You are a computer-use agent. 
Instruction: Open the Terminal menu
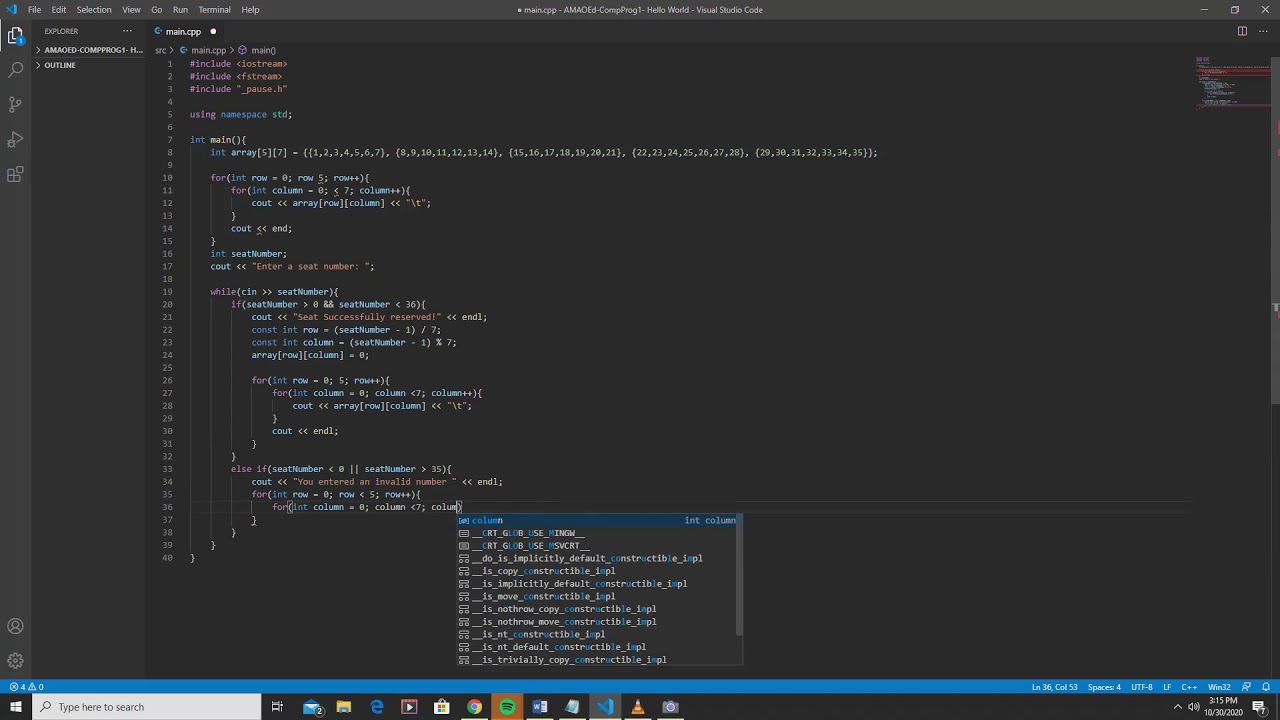[214, 10]
